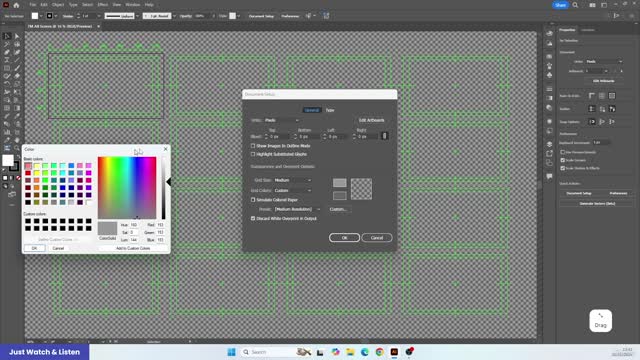Viewport: 640px width, 360px height.
Task: Click Cancel in the Document Setup dialog
Action: (377, 238)
